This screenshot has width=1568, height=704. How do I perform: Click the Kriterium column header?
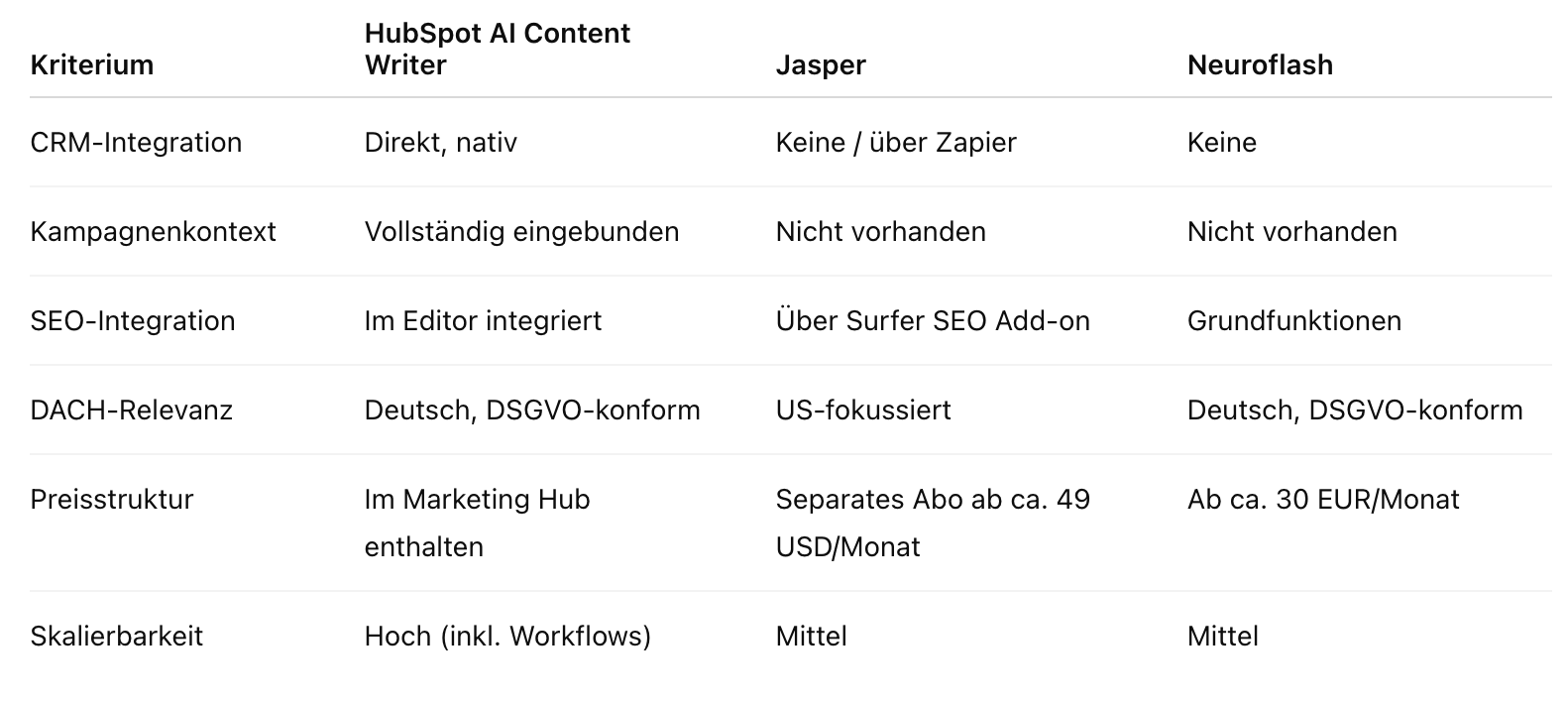[92, 65]
